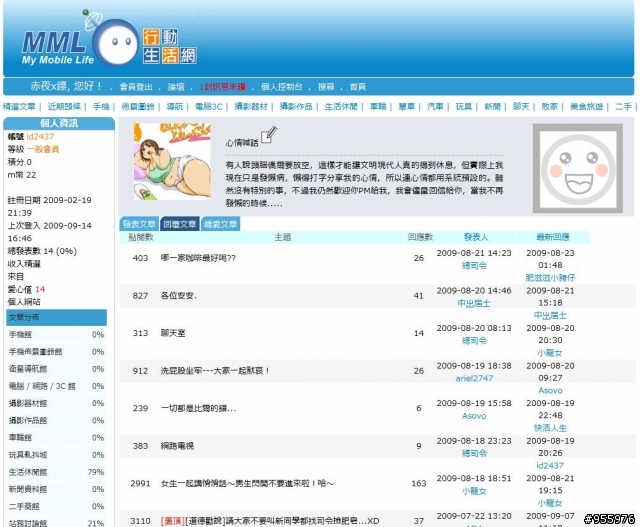This screenshot has height=527, width=640.
Task: Open 美食旅遊 category
Action: pos(587,107)
